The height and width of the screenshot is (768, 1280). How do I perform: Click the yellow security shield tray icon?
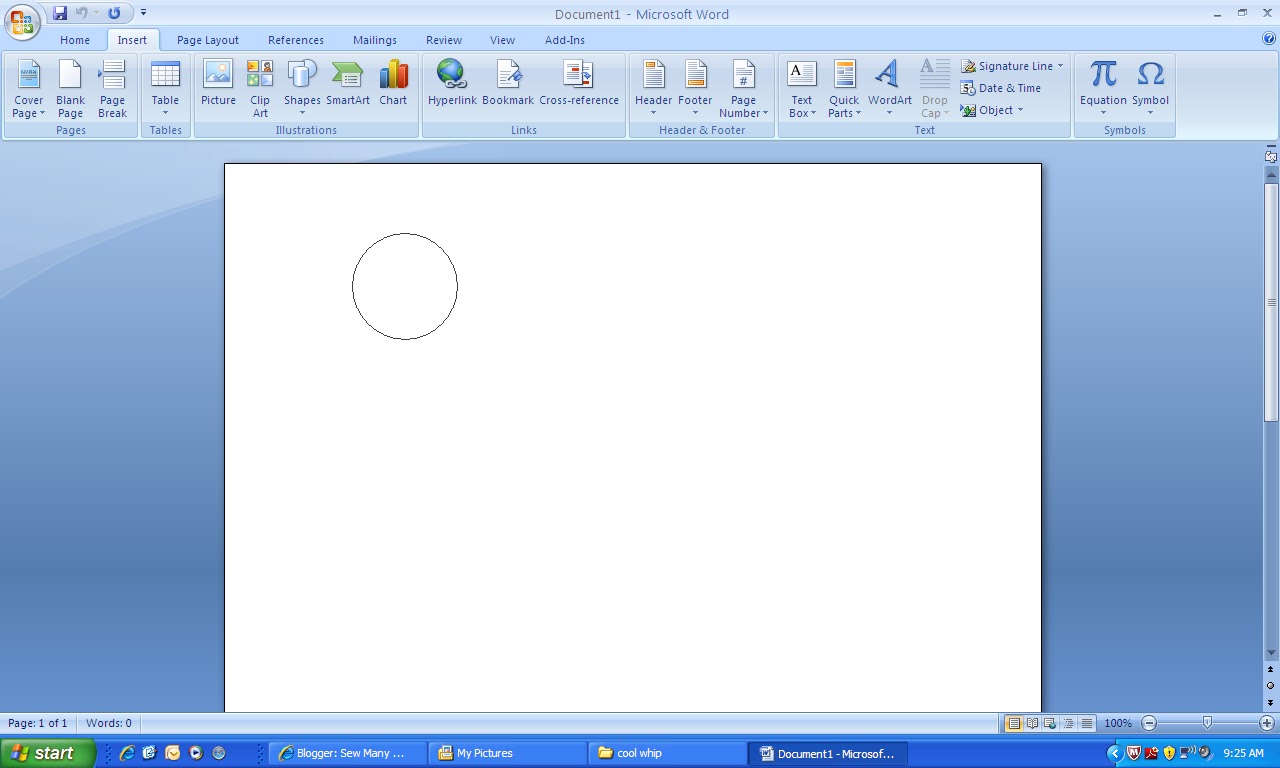(x=1169, y=753)
